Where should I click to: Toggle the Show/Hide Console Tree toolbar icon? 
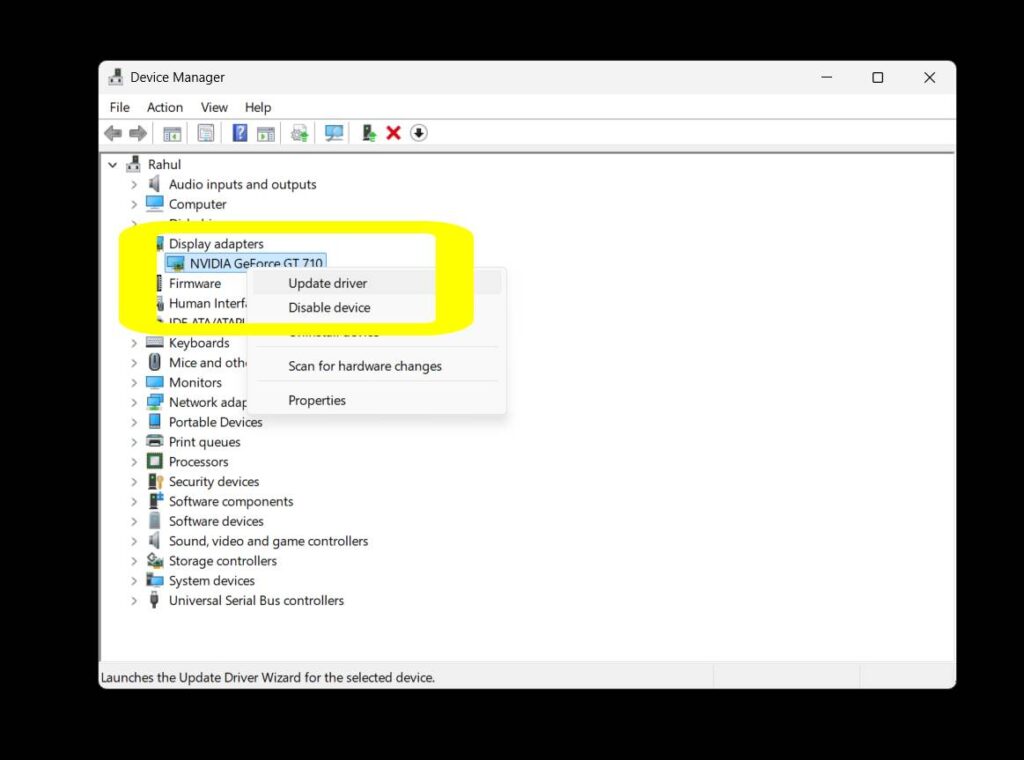172,133
